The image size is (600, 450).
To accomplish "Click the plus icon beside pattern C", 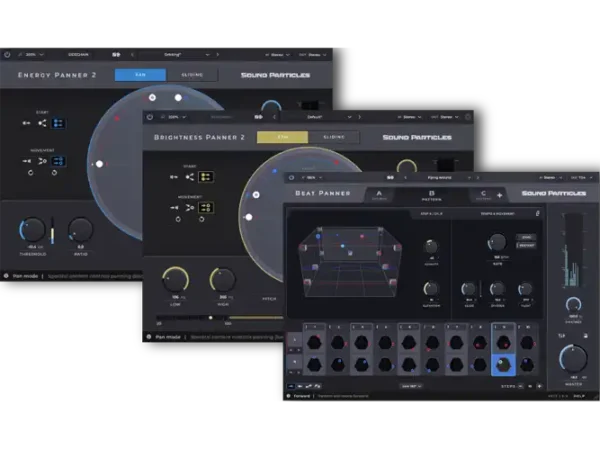I will [499, 196].
